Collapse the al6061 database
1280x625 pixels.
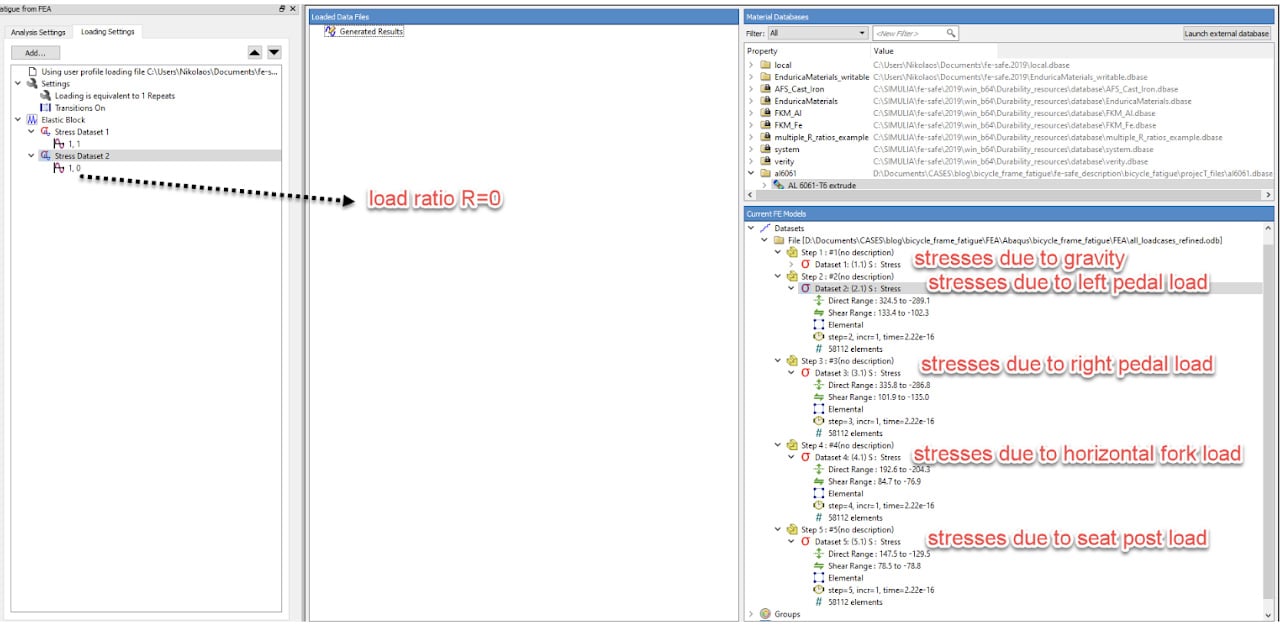click(751, 173)
